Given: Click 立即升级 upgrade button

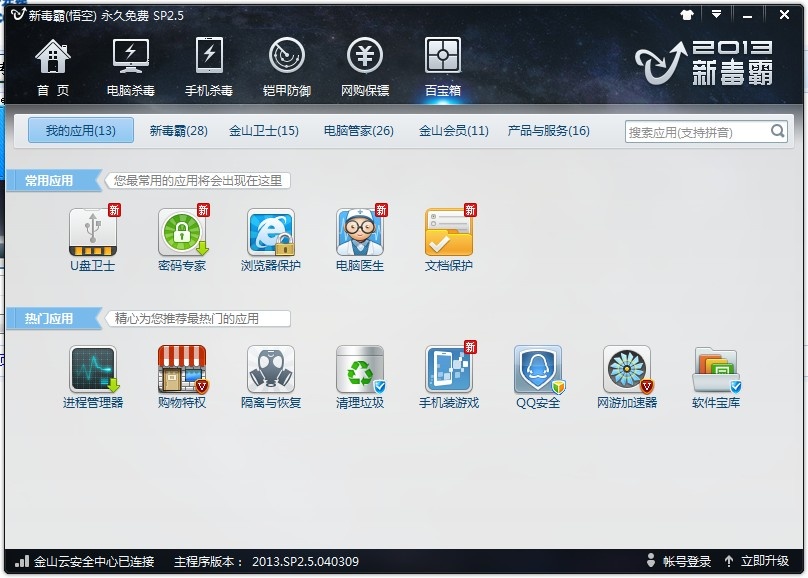Looking at the screenshot, I should point(756,562).
